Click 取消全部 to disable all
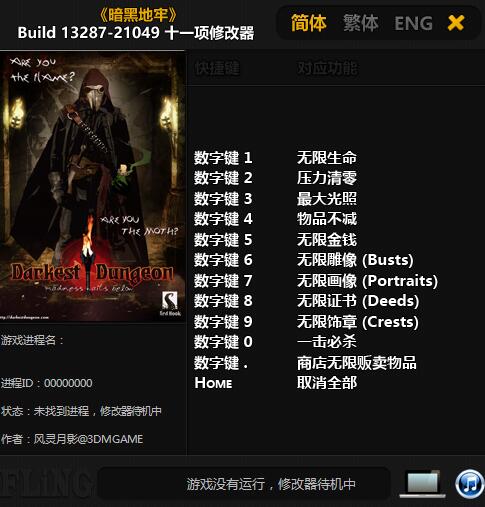This screenshot has width=485, height=507. tap(327, 383)
